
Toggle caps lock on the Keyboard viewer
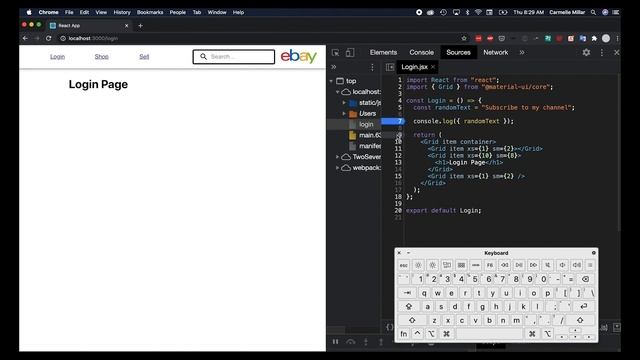coord(408,306)
